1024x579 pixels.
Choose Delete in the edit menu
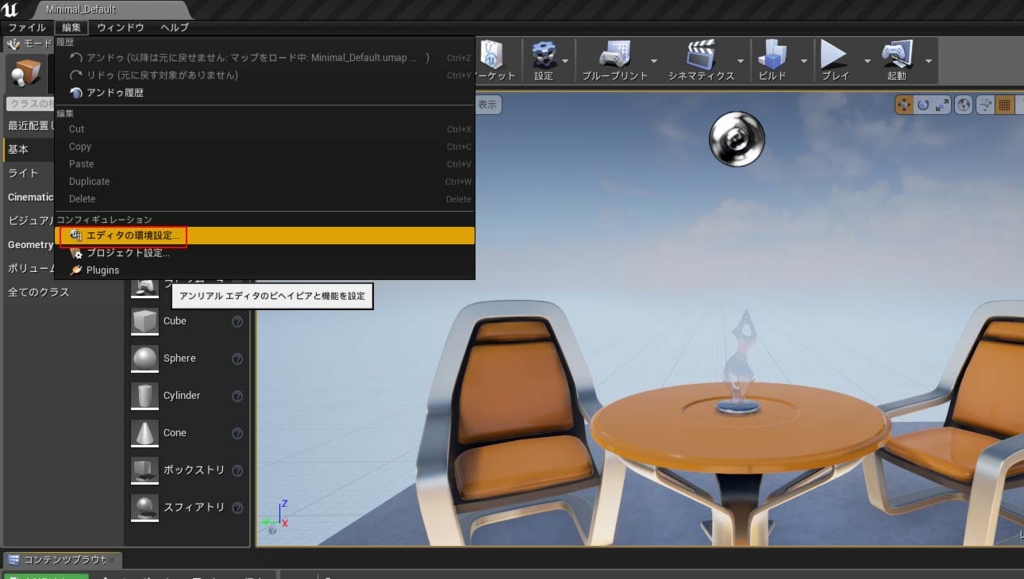(x=265, y=199)
